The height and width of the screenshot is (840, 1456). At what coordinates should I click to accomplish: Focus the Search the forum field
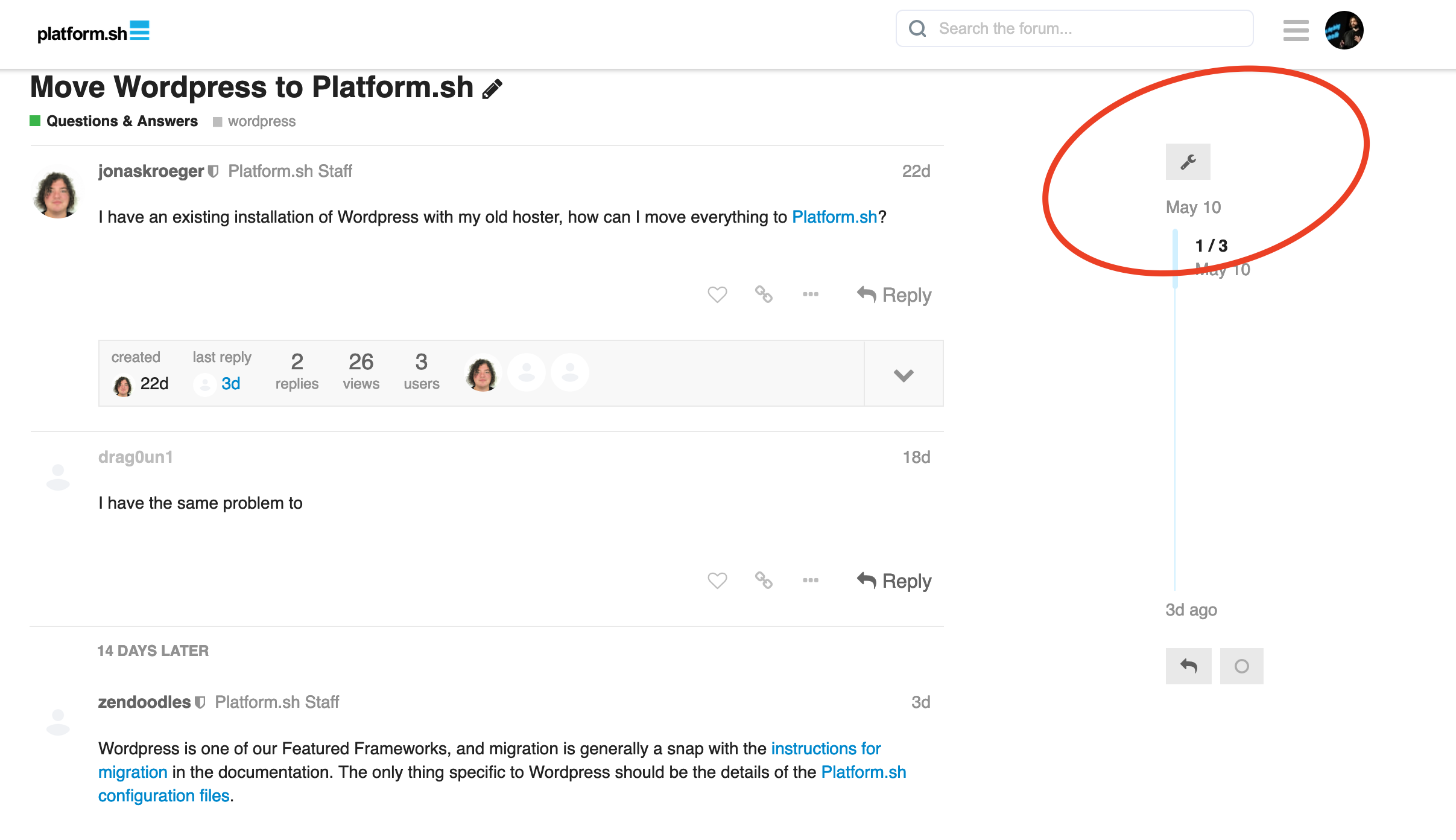pyautogui.click(x=1075, y=28)
